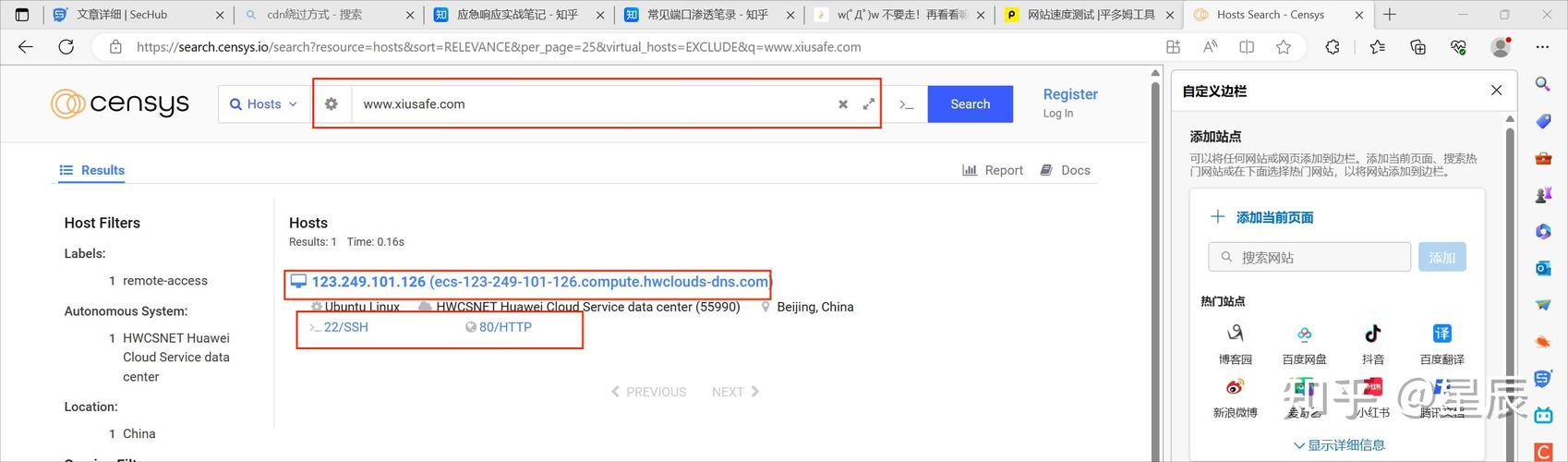
Task: Open Drop paper plane icon in sidebar
Action: [x=1543, y=305]
